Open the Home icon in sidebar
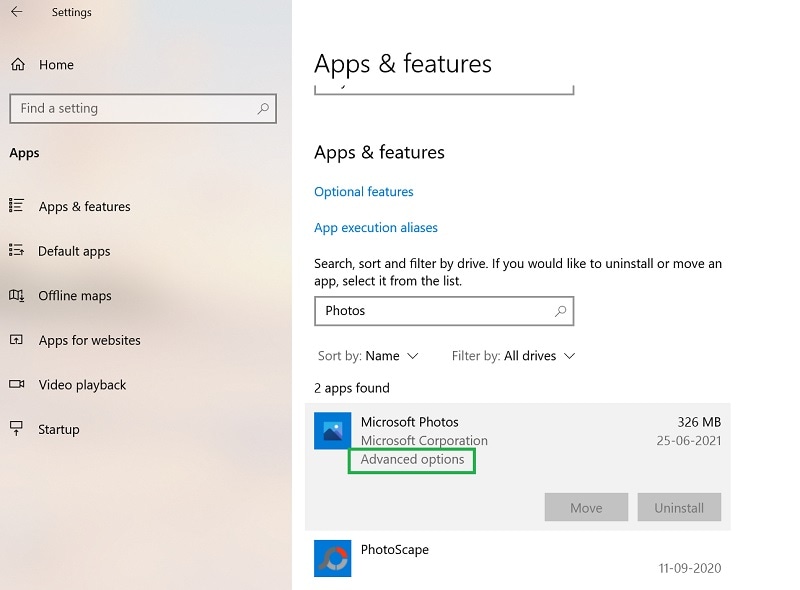This screenshot has width=800, height=590. 18,64
